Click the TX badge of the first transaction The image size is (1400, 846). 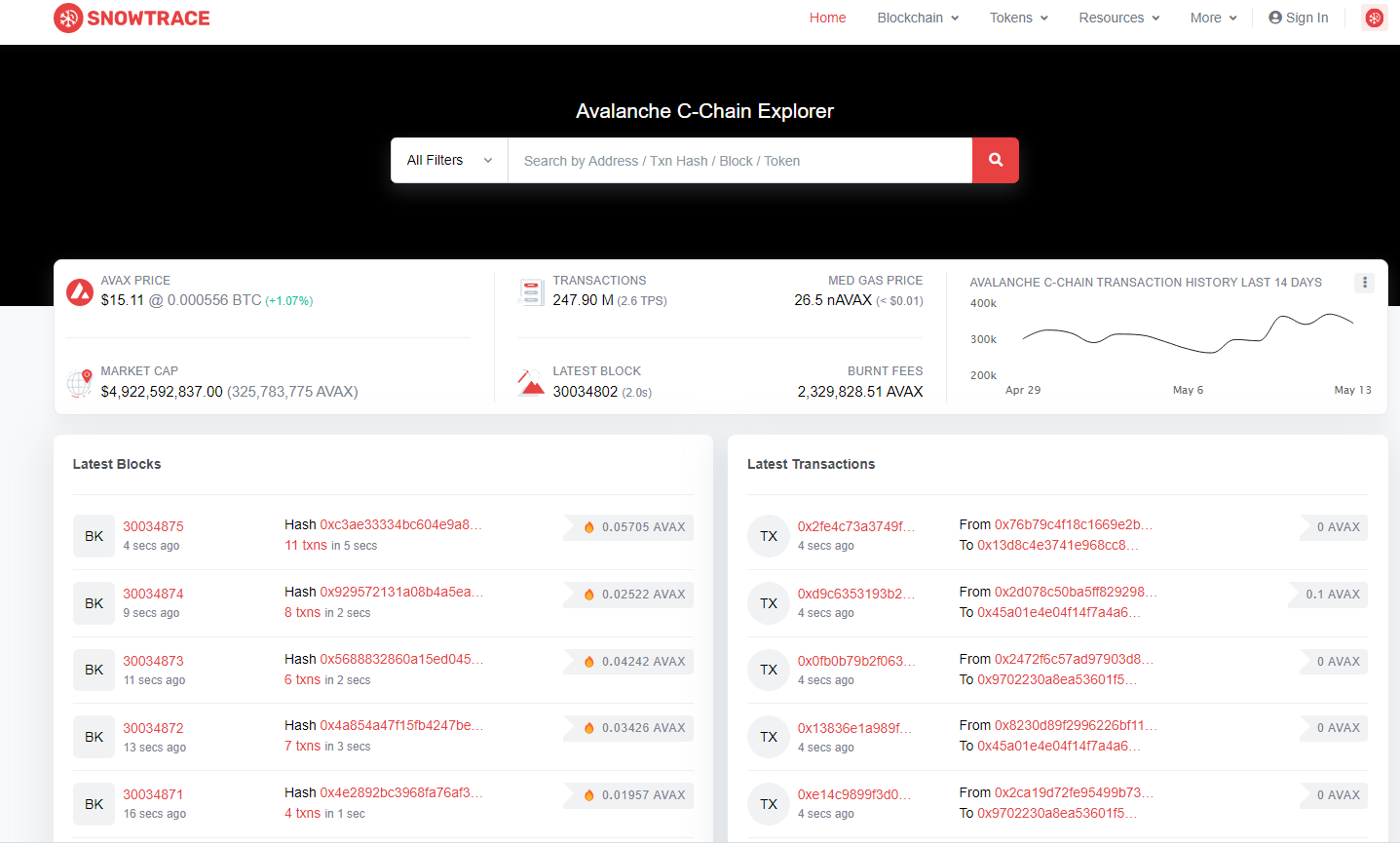click(x=768, y=536)
